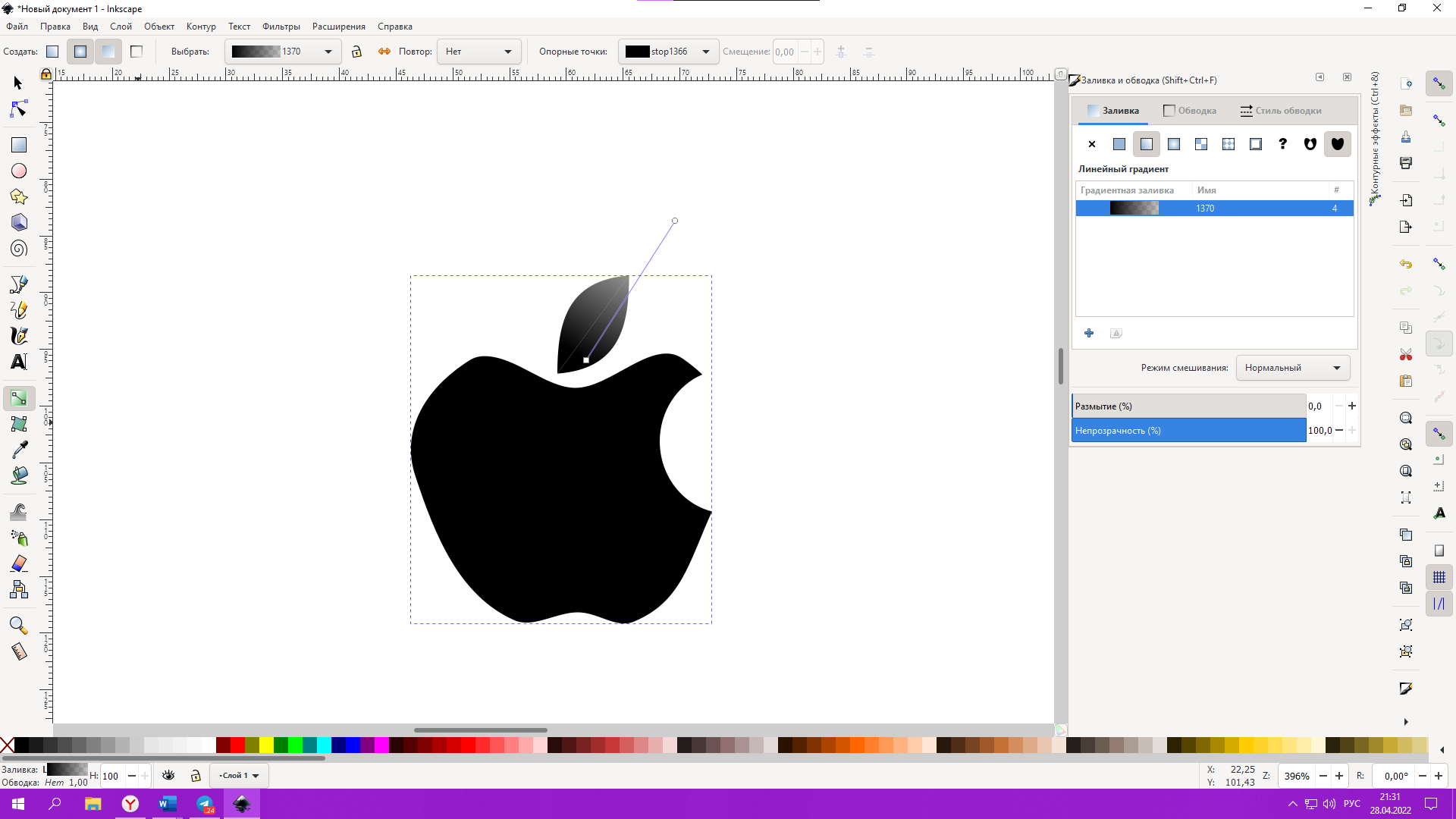This screenshot has width=1456, height=819.
Task: Select the Paint bucket tool
Action: point(18,475)
